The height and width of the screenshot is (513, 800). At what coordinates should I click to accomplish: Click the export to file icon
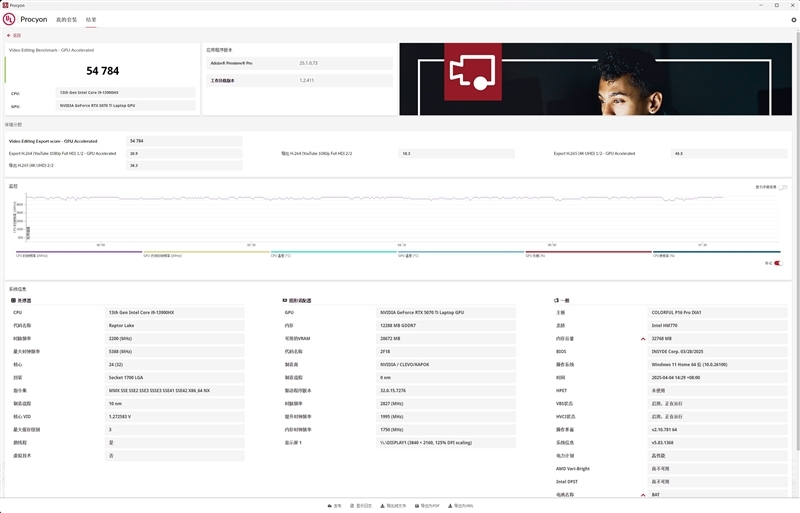click(383, 506)
